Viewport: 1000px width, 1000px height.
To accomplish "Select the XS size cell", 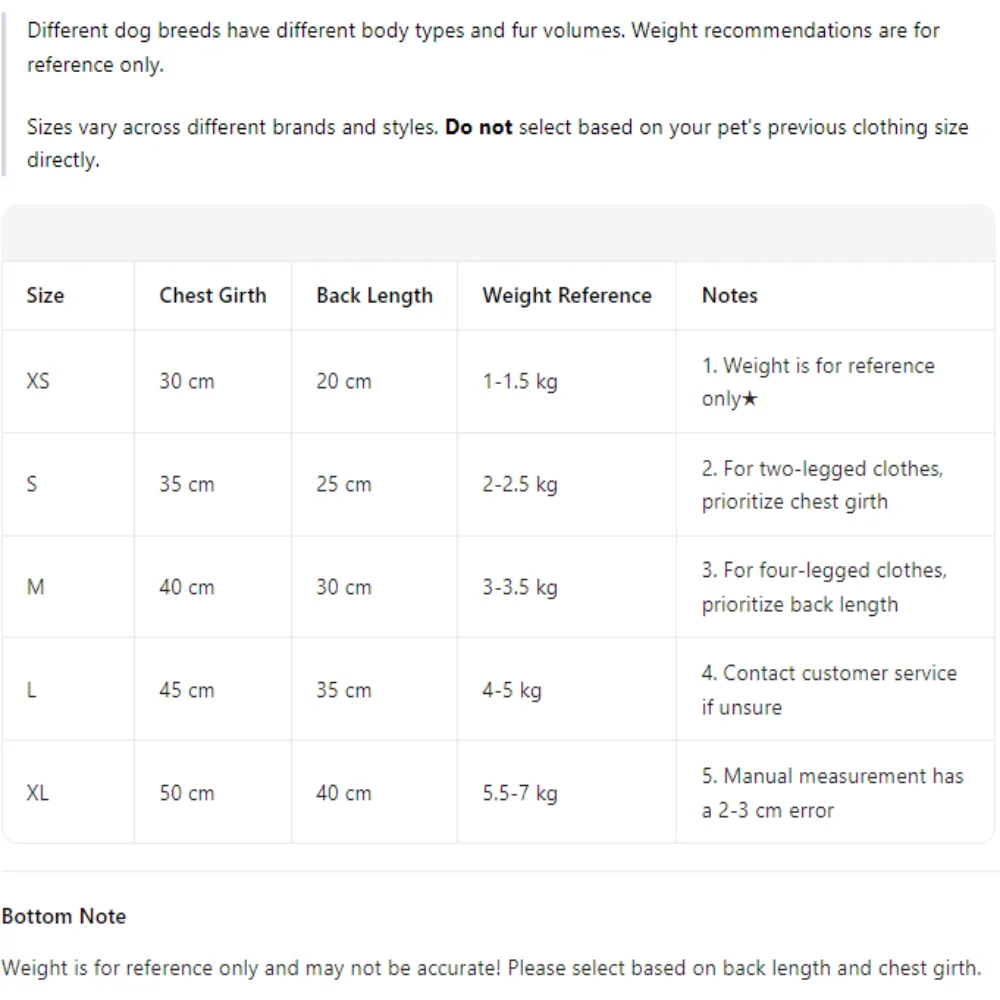I will pyautogui.click(x=38, y=381).
